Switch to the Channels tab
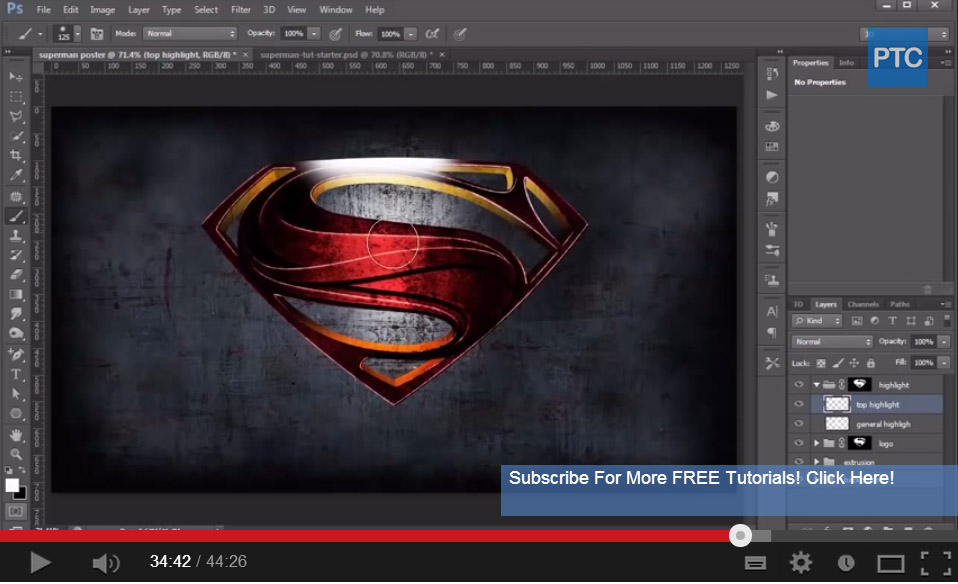The width and height of the screenshot is (958, 584). pos(862,304)
